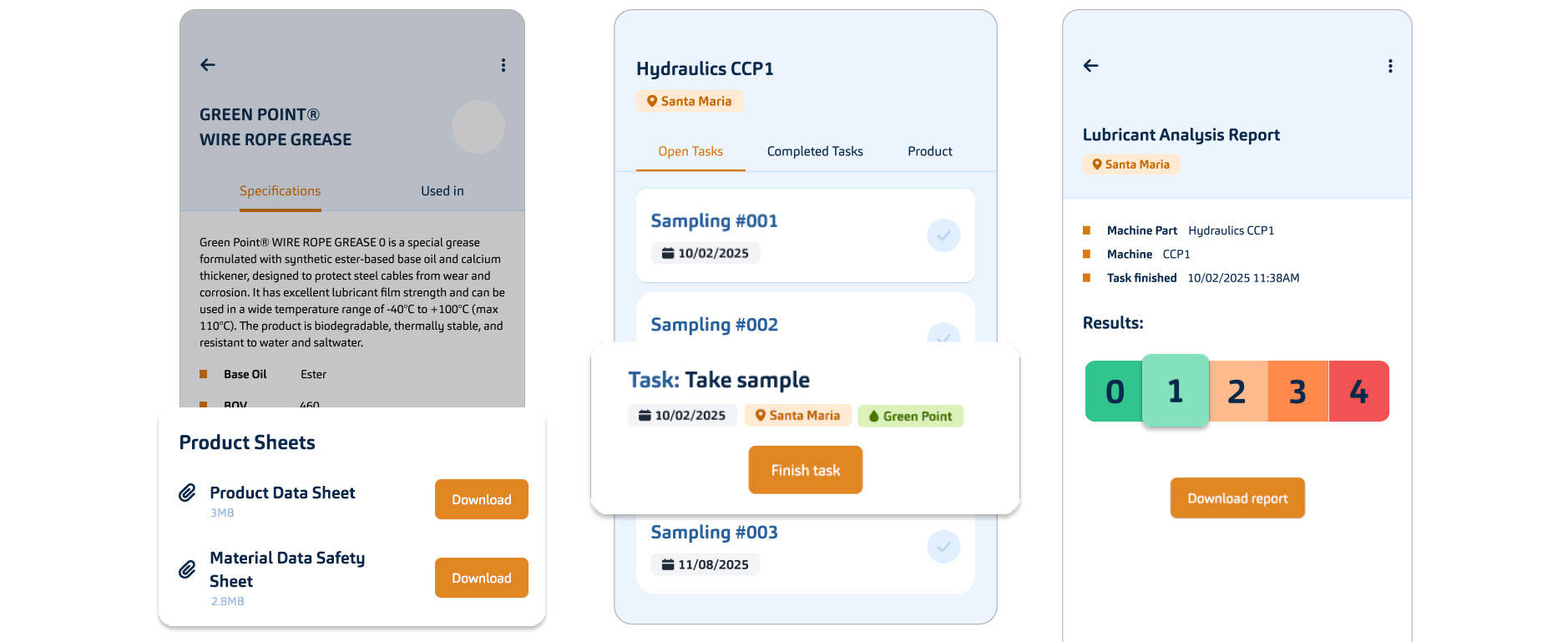Open kebab menu on Lubricant Analysis Report
Image resolution: width=1568 pixels, height=642 pixels.
(x=1390, y=66)
